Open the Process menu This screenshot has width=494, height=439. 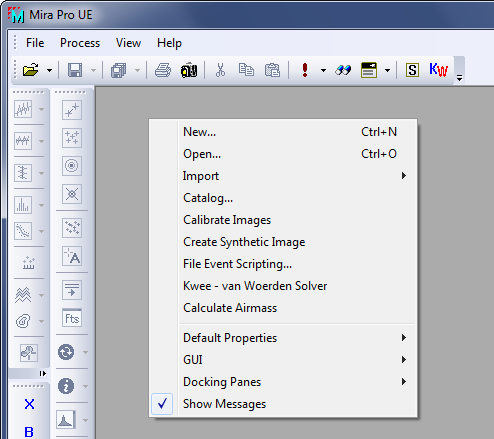[x=80, y=43]
